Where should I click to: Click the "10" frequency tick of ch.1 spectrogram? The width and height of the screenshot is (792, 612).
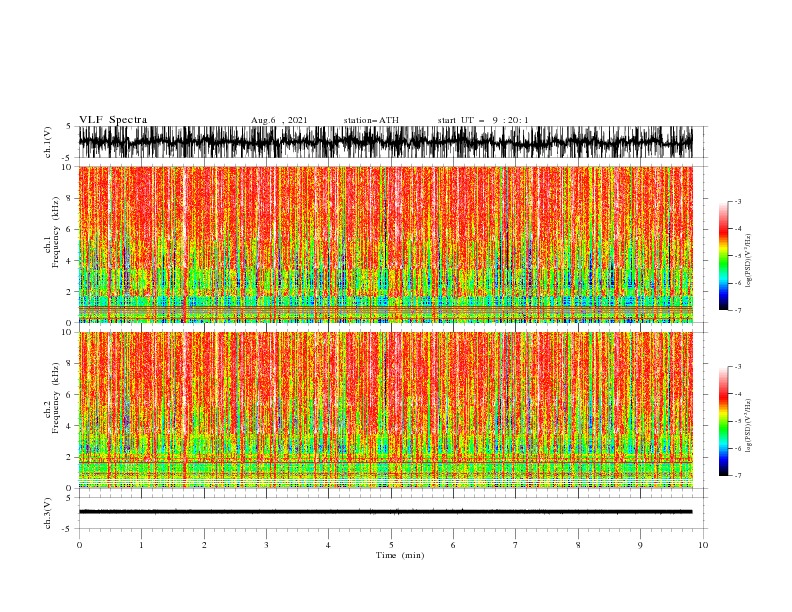(67, 167)
